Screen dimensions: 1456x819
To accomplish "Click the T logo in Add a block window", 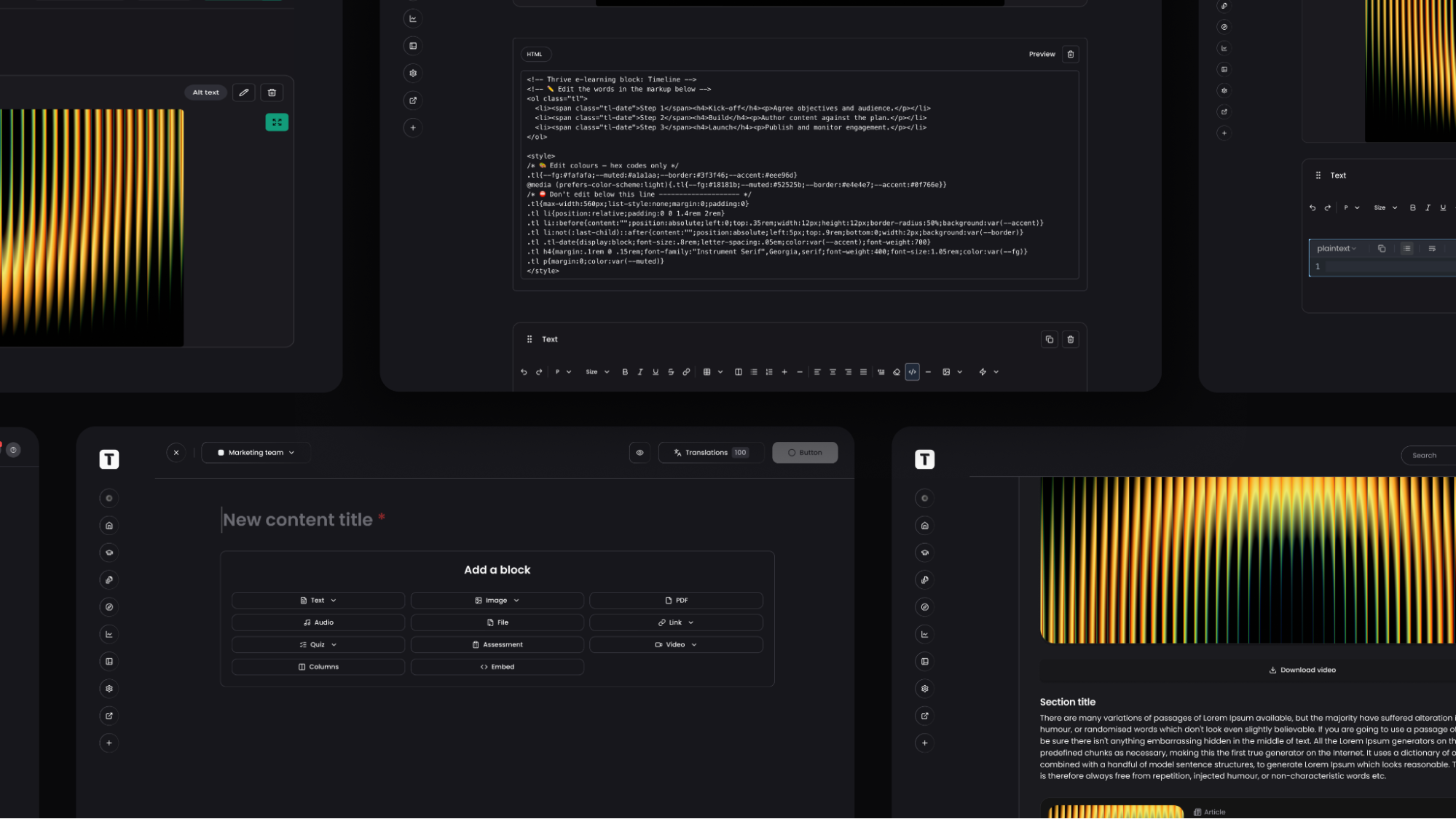I will pyautogui.click(x=109, y=459).
